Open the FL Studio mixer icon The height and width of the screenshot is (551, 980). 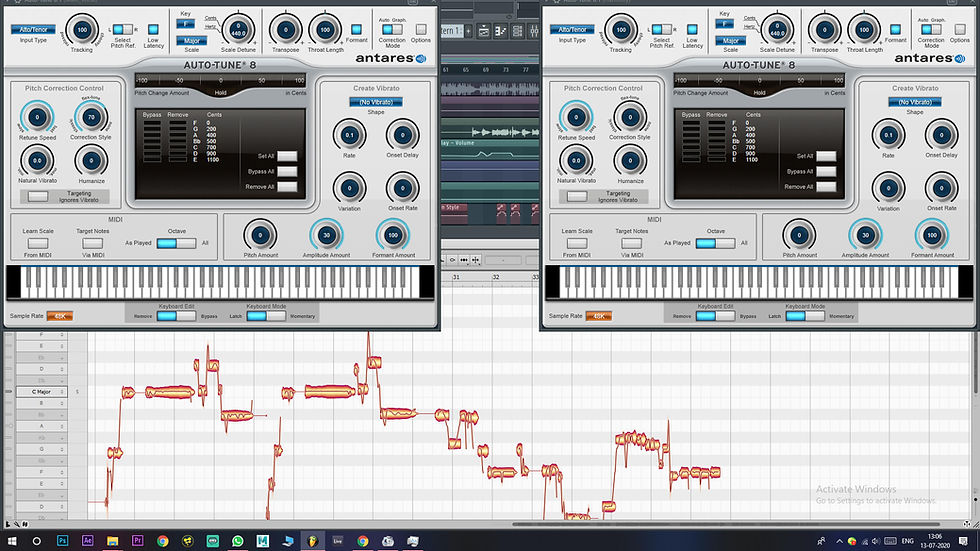[534, 31]
